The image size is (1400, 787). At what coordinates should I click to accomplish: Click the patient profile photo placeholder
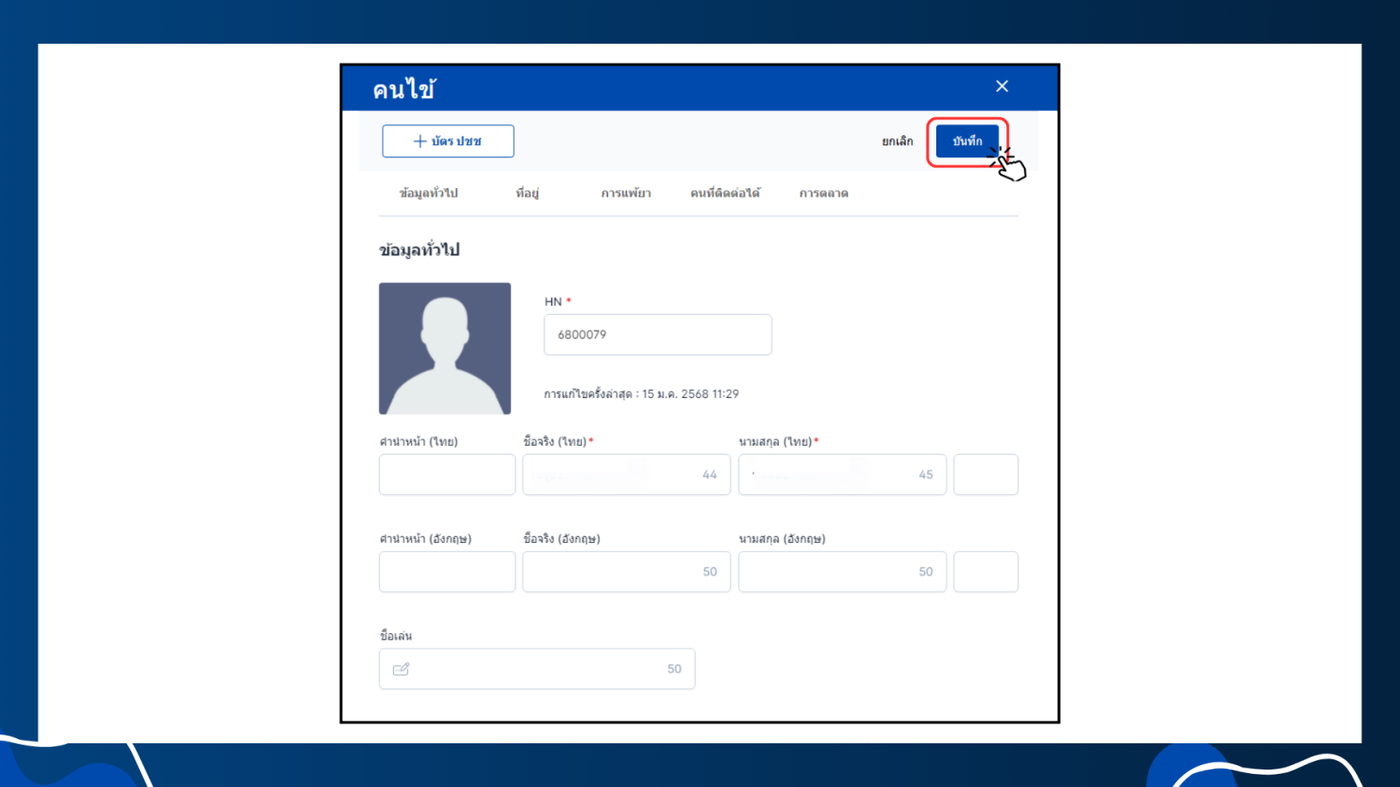coord(445,348)
